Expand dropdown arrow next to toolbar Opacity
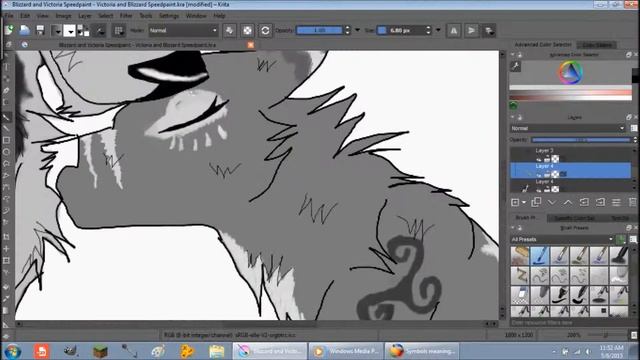Image resolution: width=640 pixels, height=360 pixels. (x=358, y=30)
